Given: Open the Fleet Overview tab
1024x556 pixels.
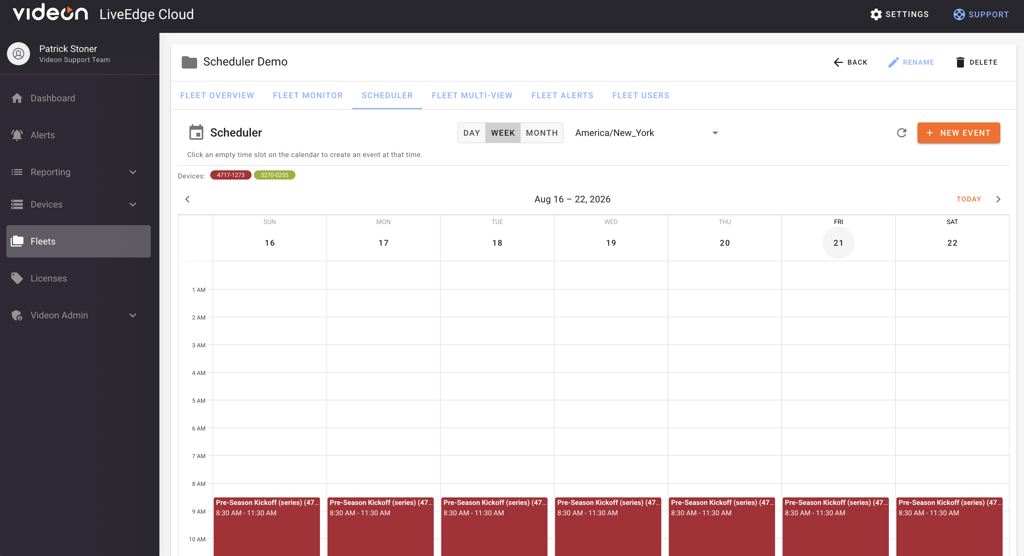Looking at the screenshot, I should point(217,95).
